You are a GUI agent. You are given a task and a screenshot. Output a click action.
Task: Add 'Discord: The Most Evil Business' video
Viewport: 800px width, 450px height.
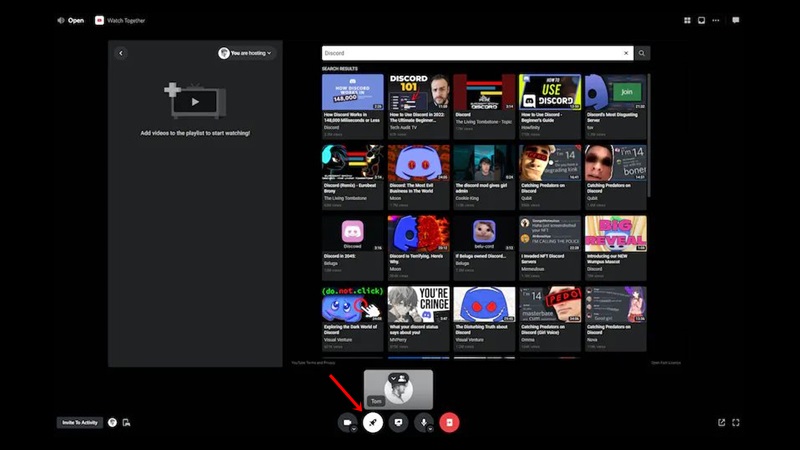(418, 177)
